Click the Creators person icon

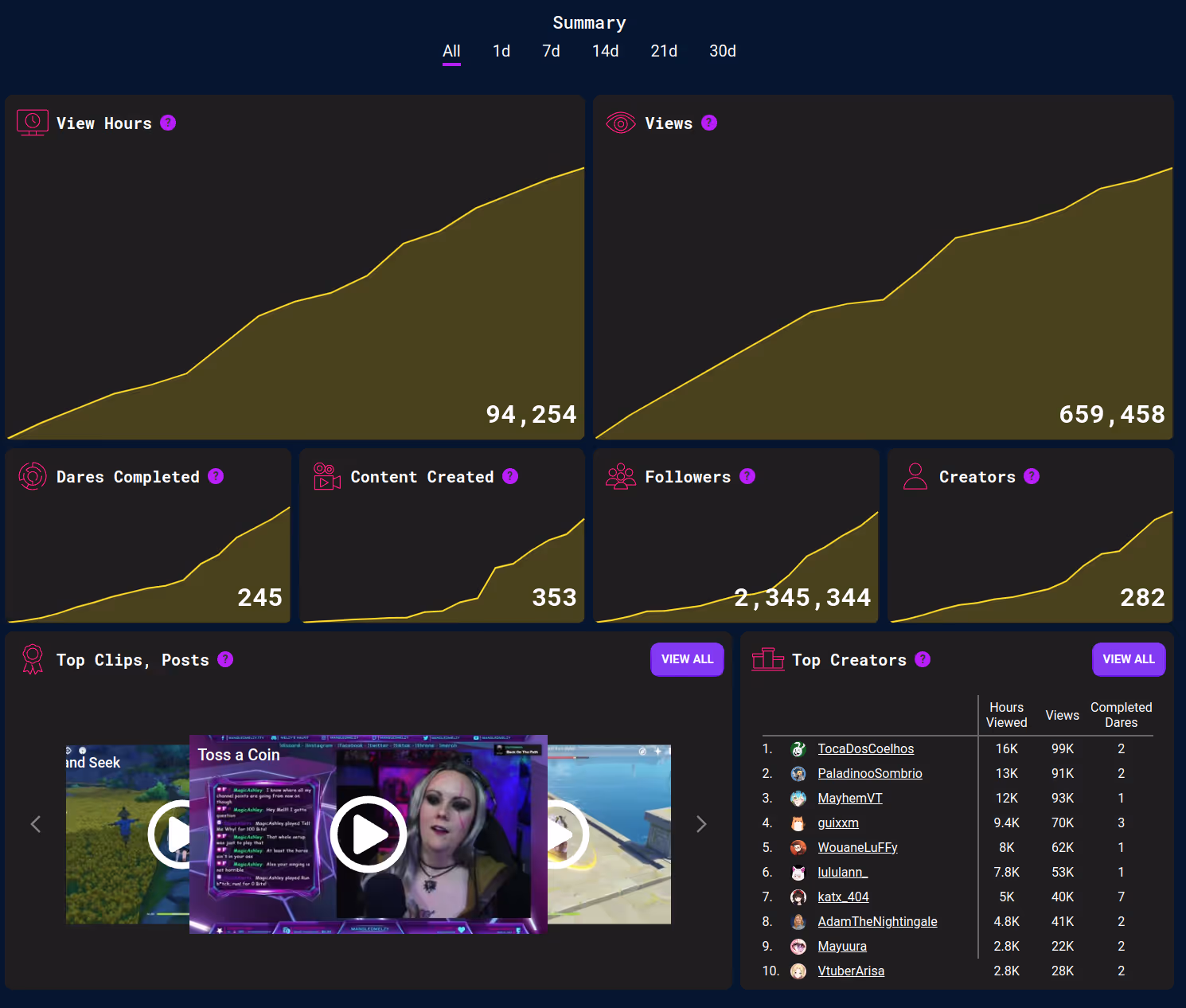[915, 476]
